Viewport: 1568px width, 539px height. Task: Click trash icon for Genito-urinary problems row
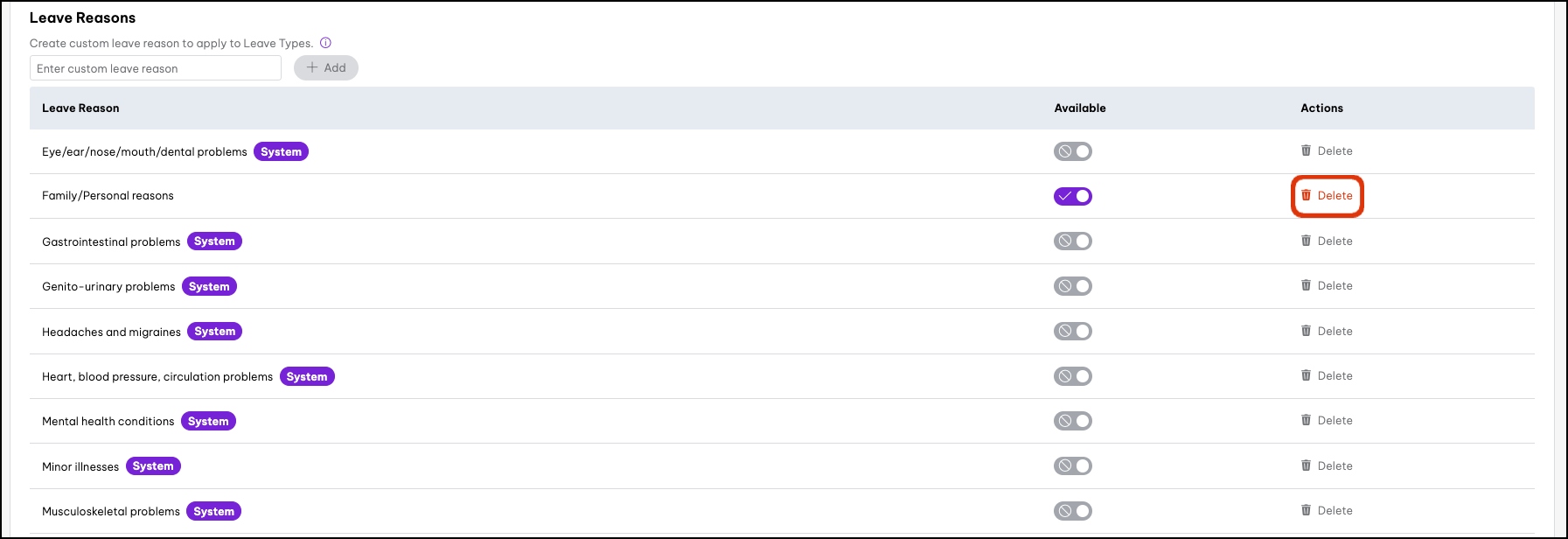(x=1306, y=285)
